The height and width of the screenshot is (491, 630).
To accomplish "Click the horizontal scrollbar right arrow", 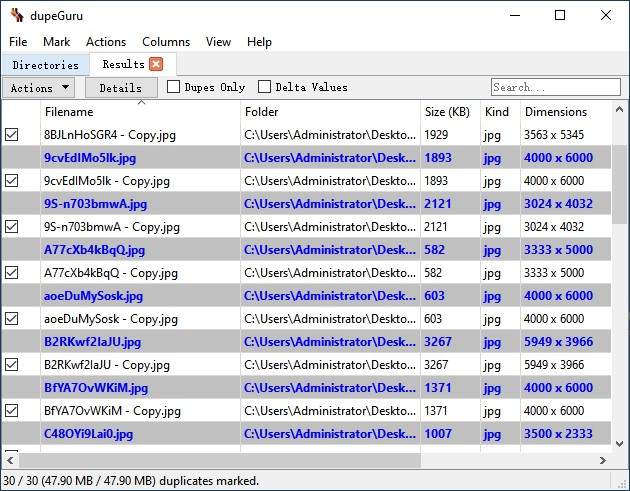I will coord(603,459).
